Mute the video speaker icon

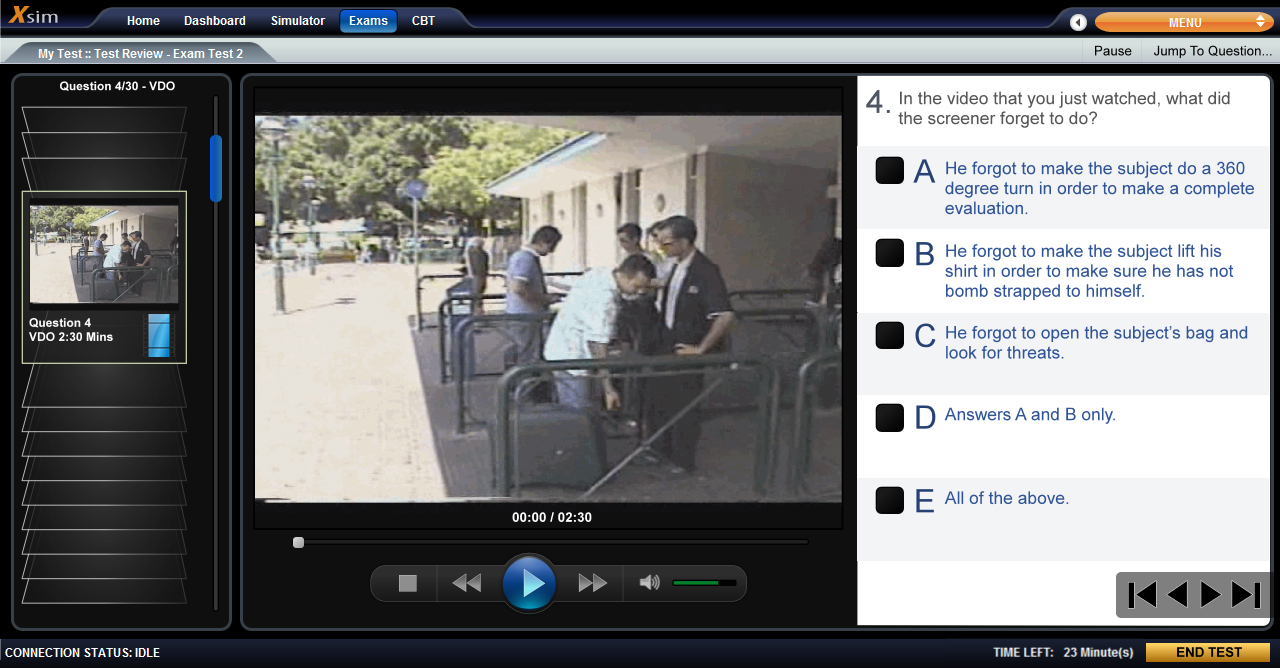[649, 583]
